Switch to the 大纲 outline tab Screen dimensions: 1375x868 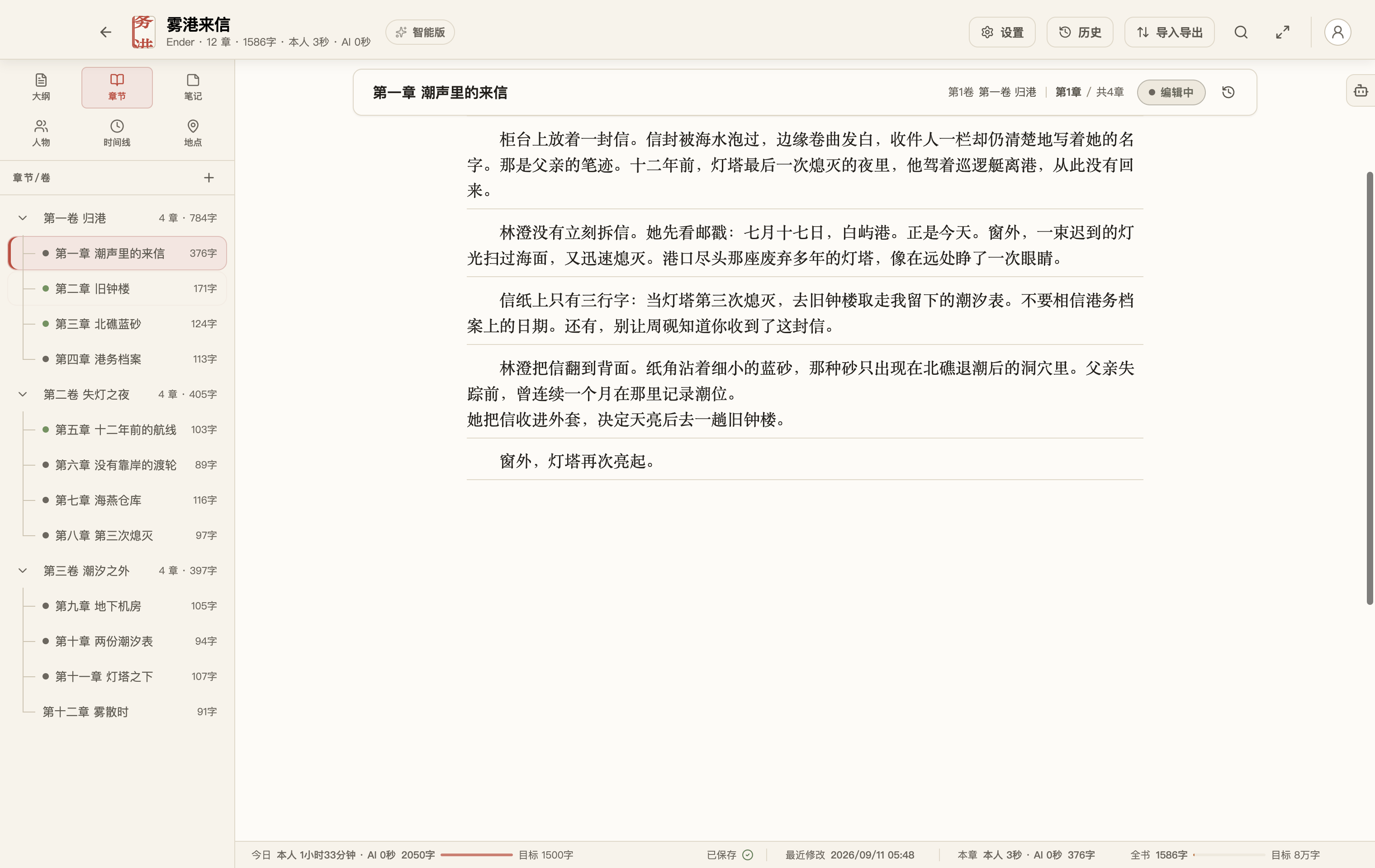(x=41, y=87)
